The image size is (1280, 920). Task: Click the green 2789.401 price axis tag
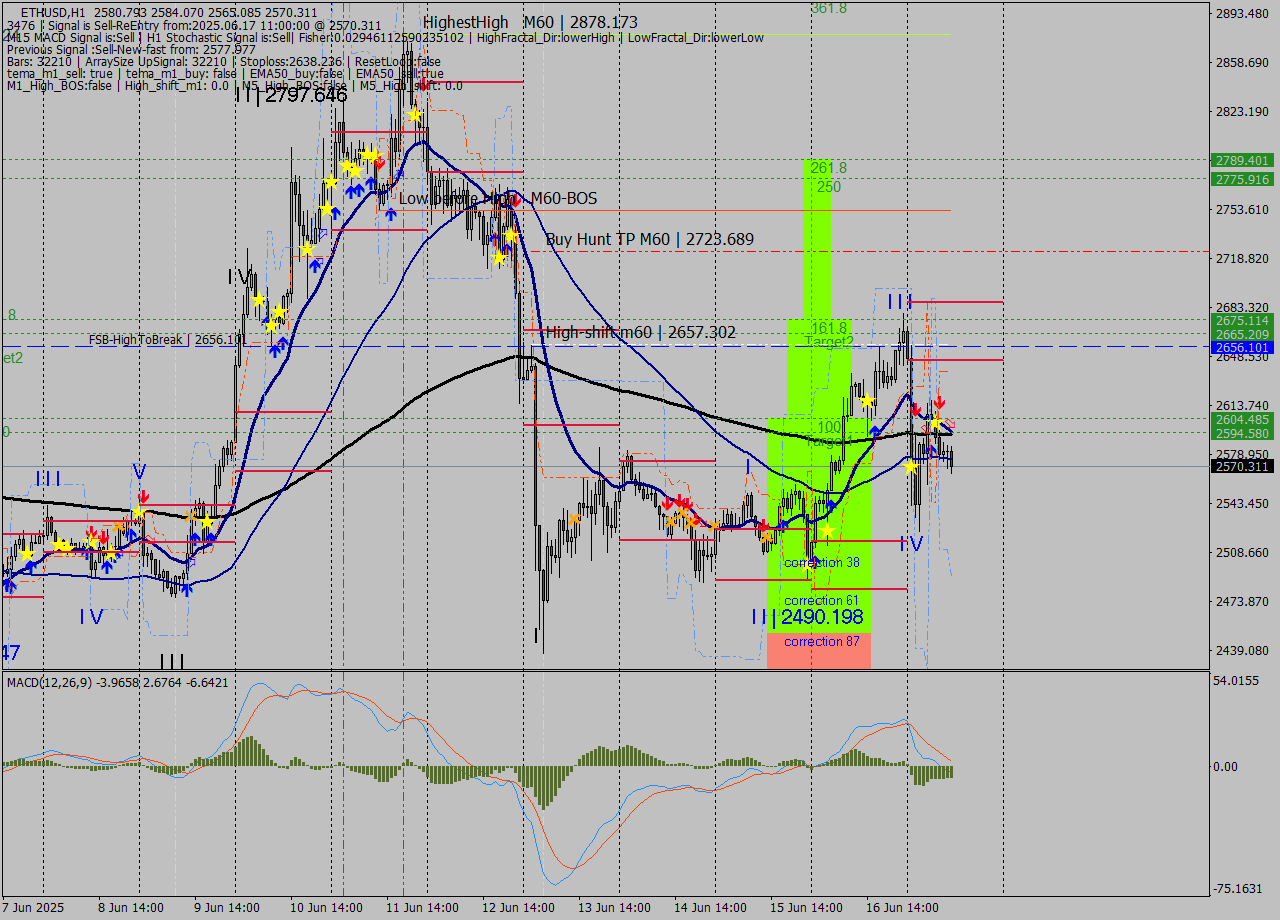click(x=1241, y=160)
